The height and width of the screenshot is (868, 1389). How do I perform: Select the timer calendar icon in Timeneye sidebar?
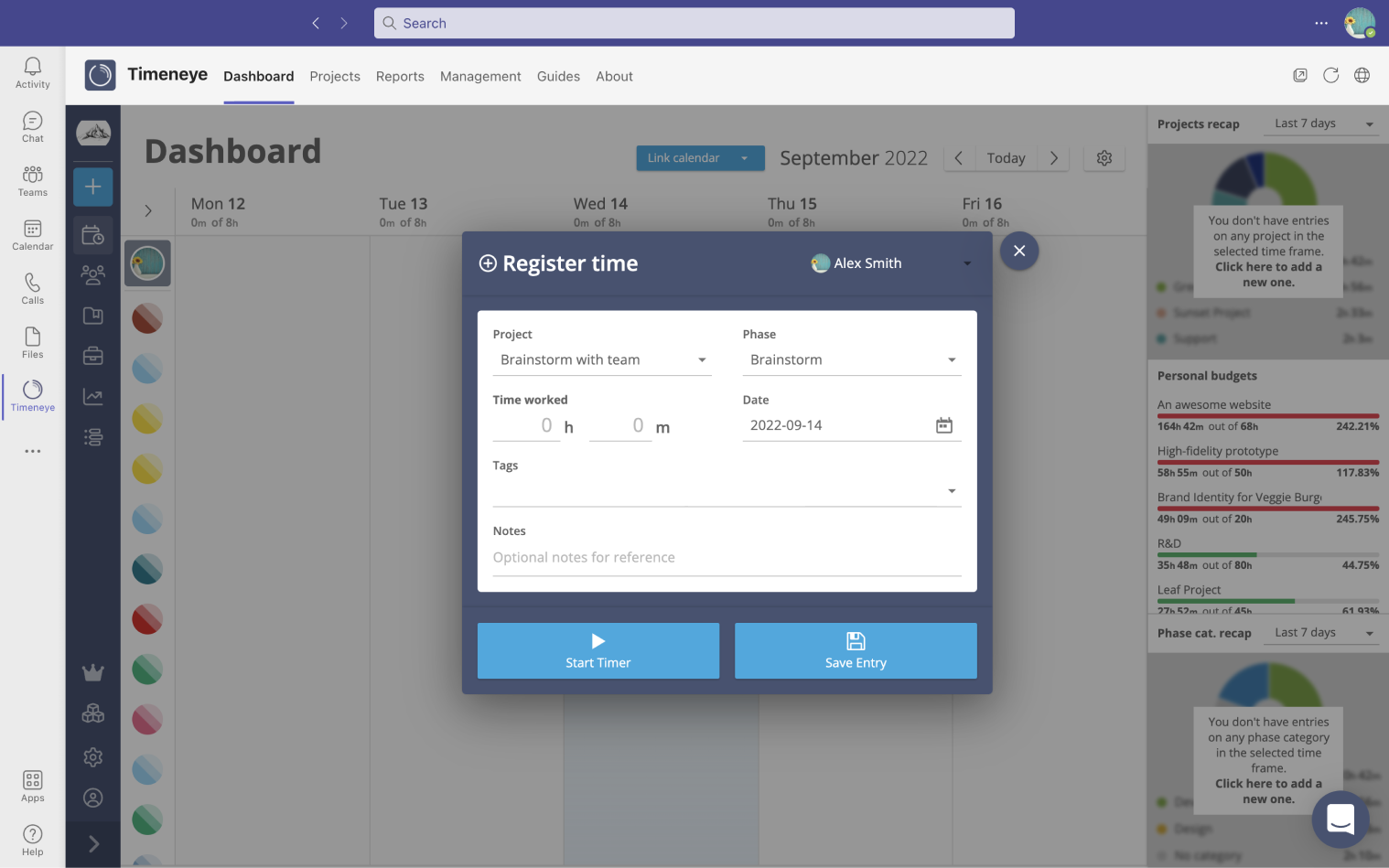92,234
